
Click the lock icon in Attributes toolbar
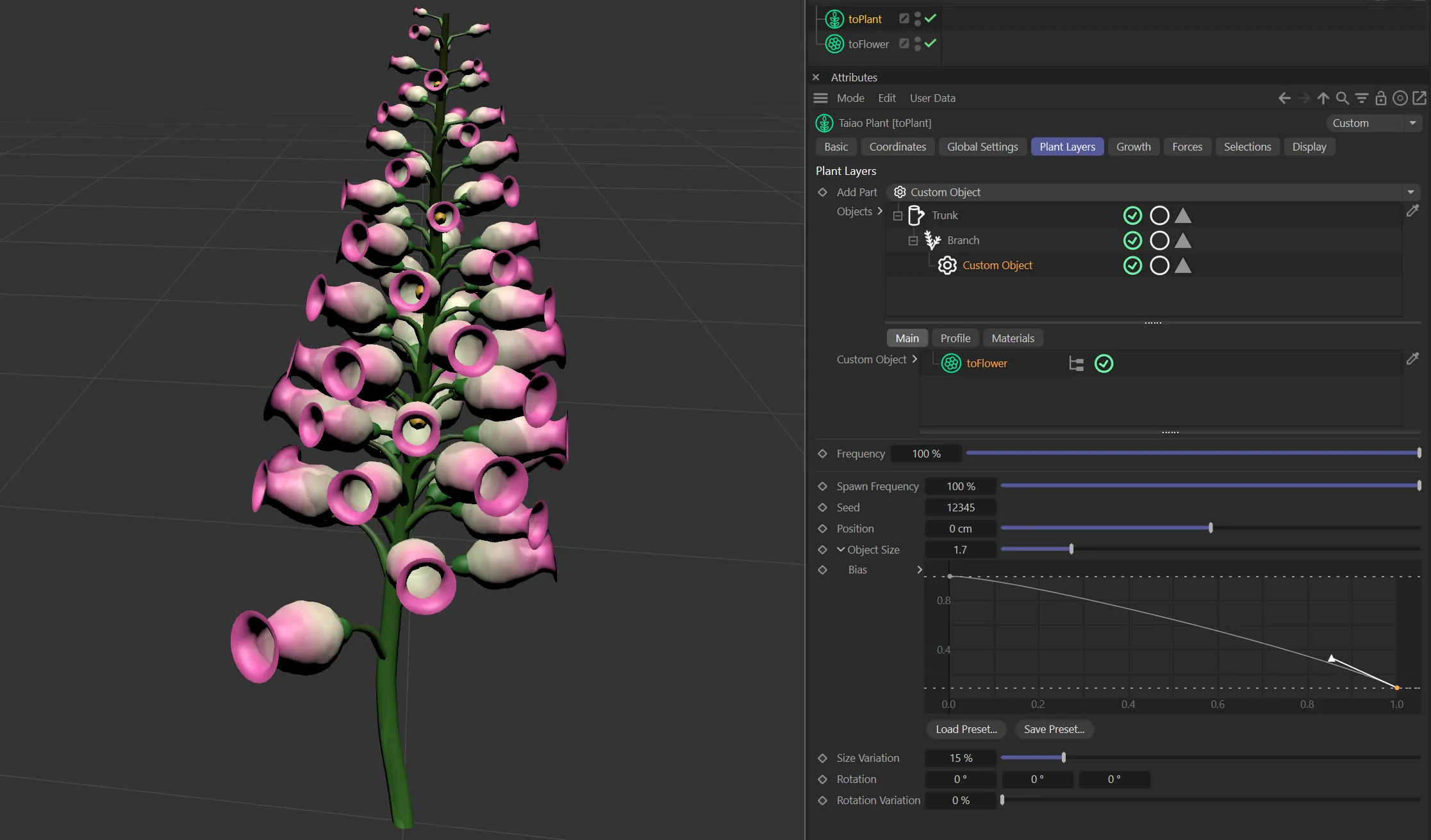1380,98
